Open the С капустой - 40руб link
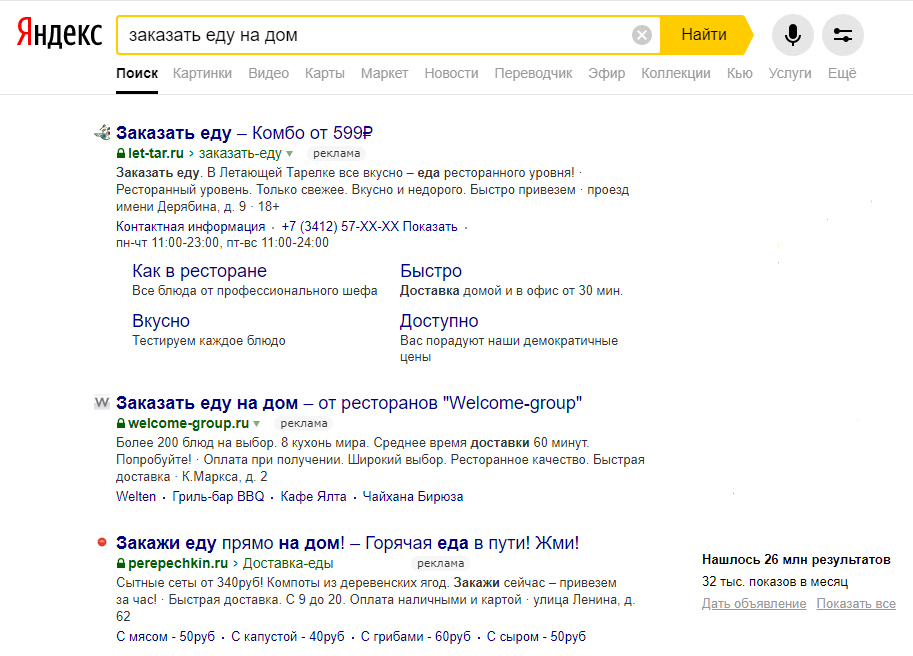Image resolution: width=913 pixels, height=656 pixels. coord(288,637)
